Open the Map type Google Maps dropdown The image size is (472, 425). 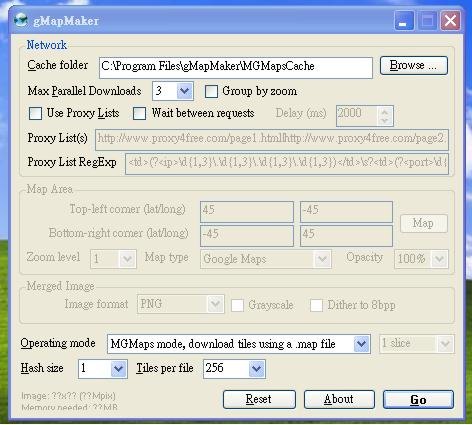click(266, 259)
